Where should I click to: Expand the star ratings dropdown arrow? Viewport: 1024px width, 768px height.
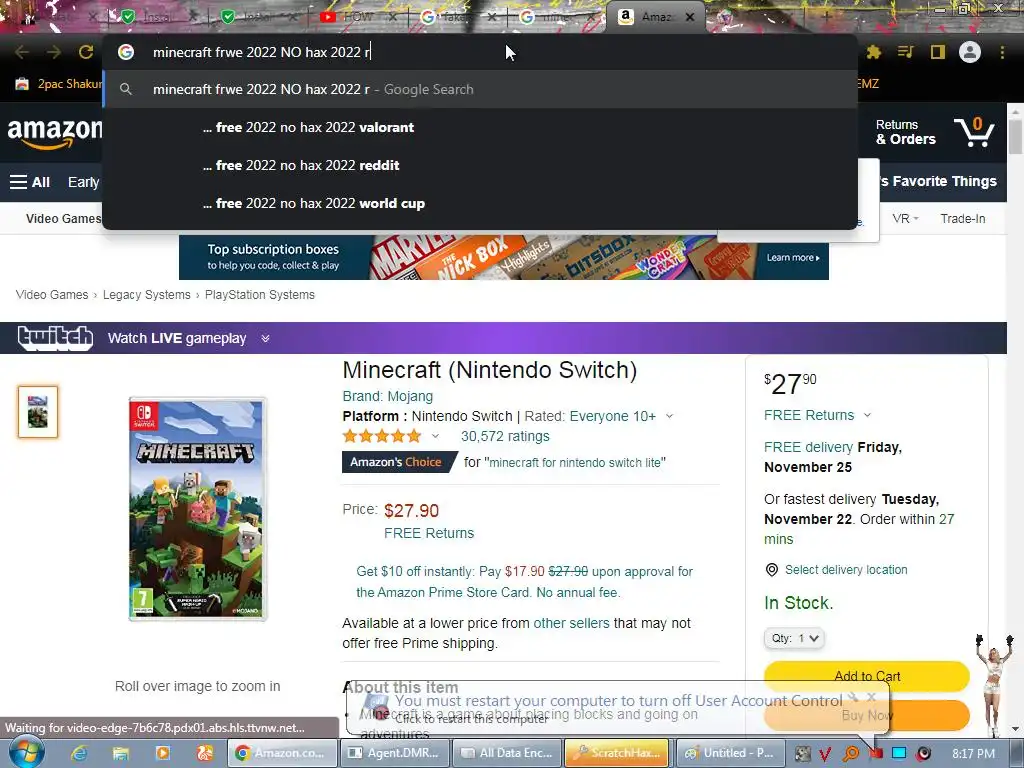tap(435, 436)
